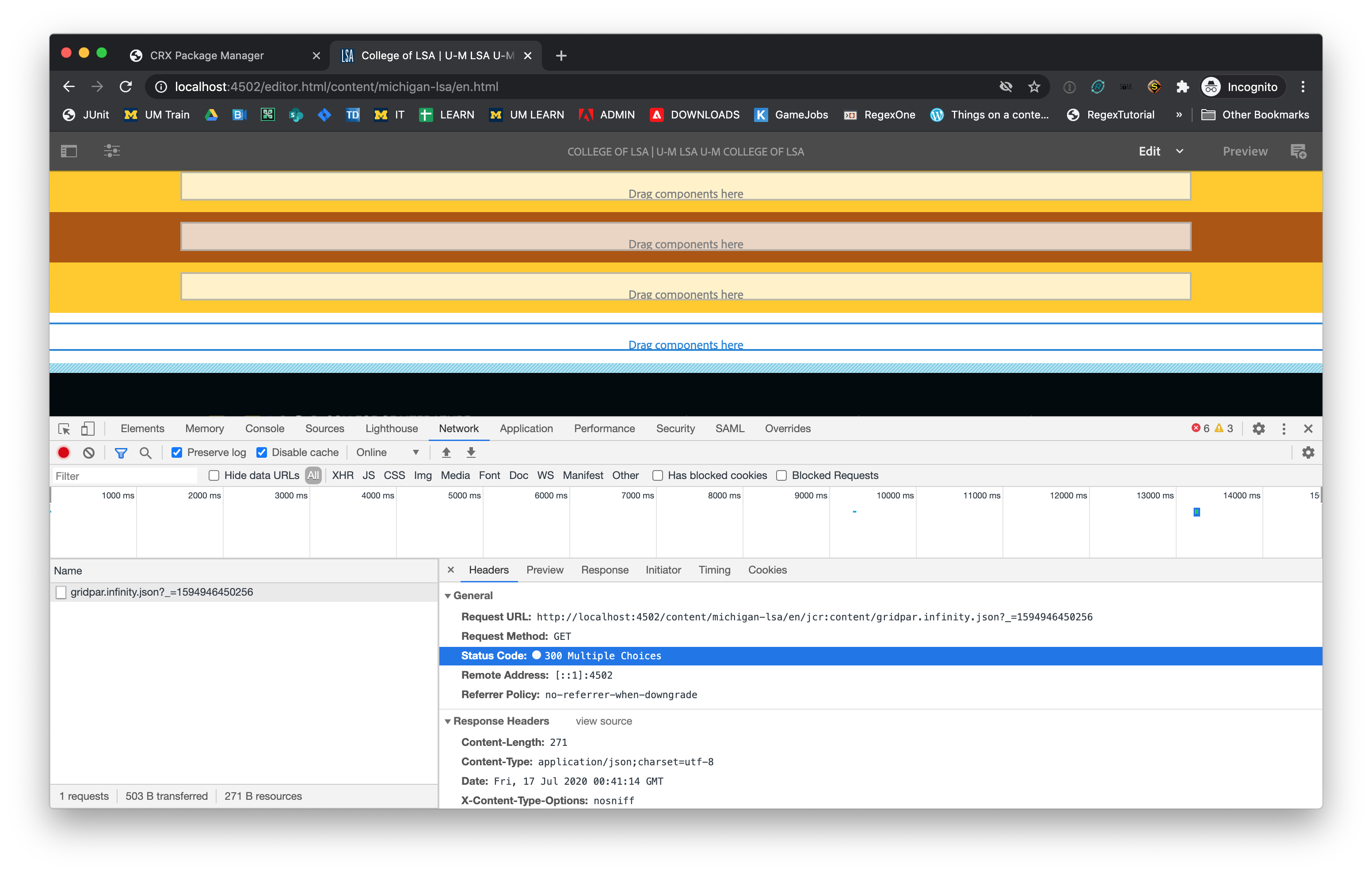
Task: Open the Edit mode dropdown chevron
Action: click(x=1179, y=151)
